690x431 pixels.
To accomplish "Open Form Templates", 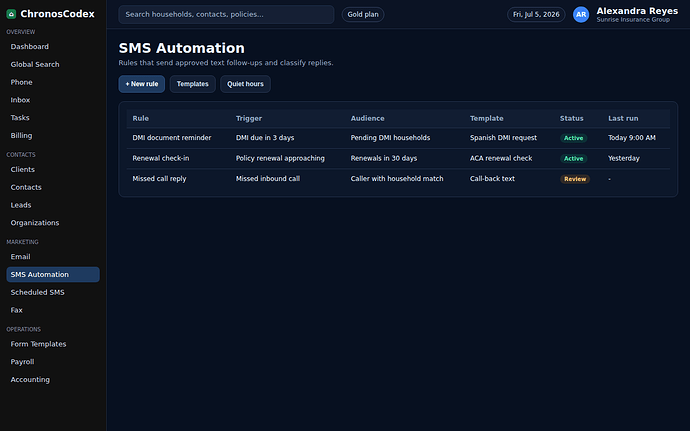I will click(53, 344).
